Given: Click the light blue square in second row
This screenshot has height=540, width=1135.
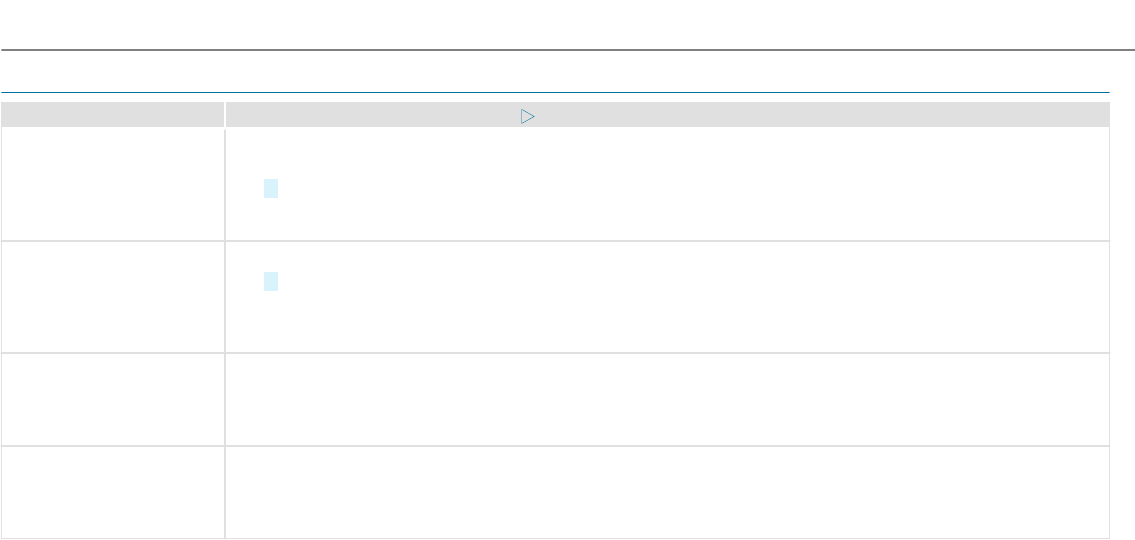Looking at the screenshot, I should 271,282.
